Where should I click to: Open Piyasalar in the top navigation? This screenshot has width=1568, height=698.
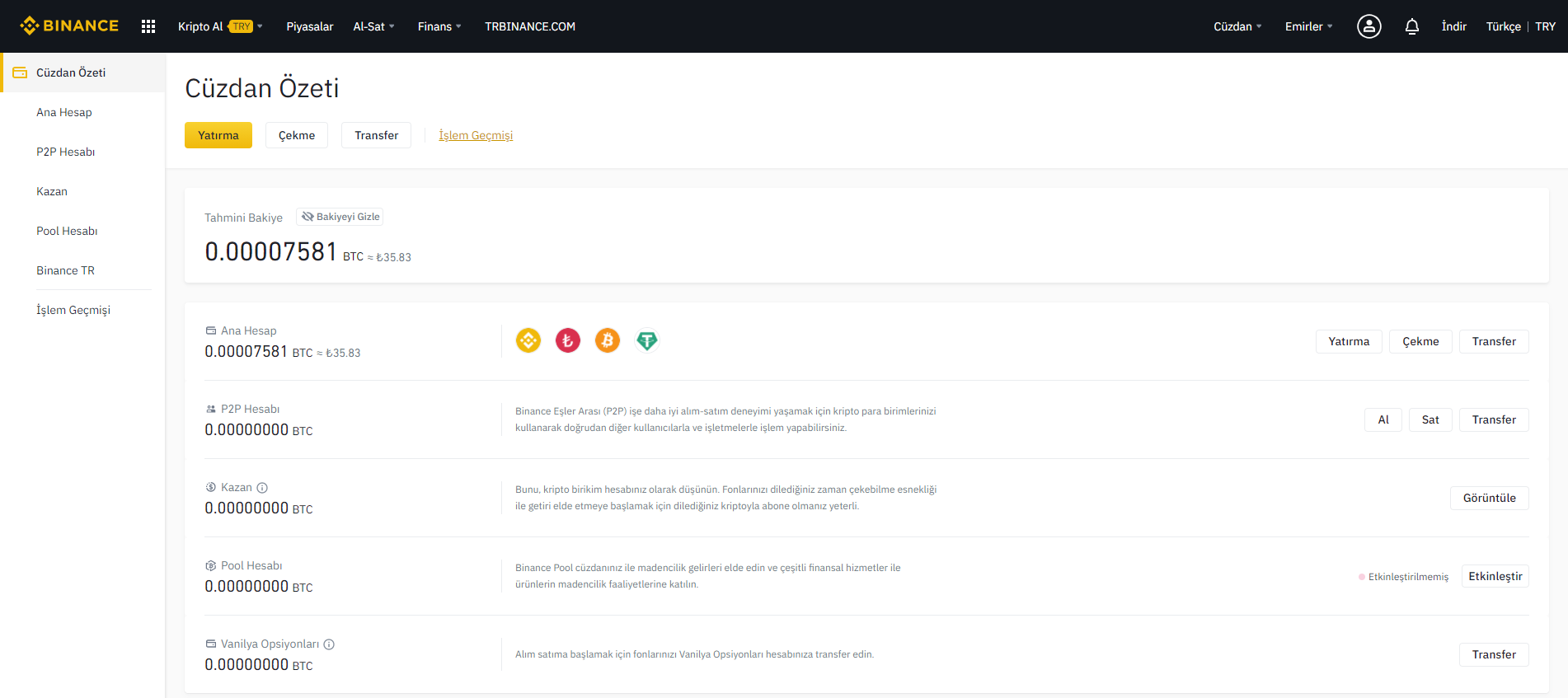point(310,26)
